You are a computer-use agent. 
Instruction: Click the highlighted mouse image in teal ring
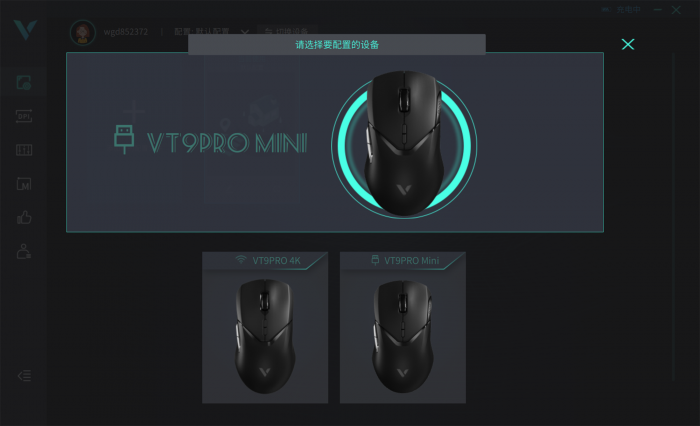404,144
